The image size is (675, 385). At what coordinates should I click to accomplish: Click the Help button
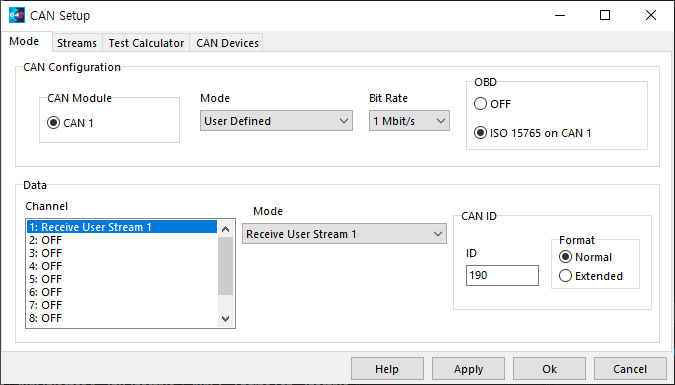click(387, 369)
